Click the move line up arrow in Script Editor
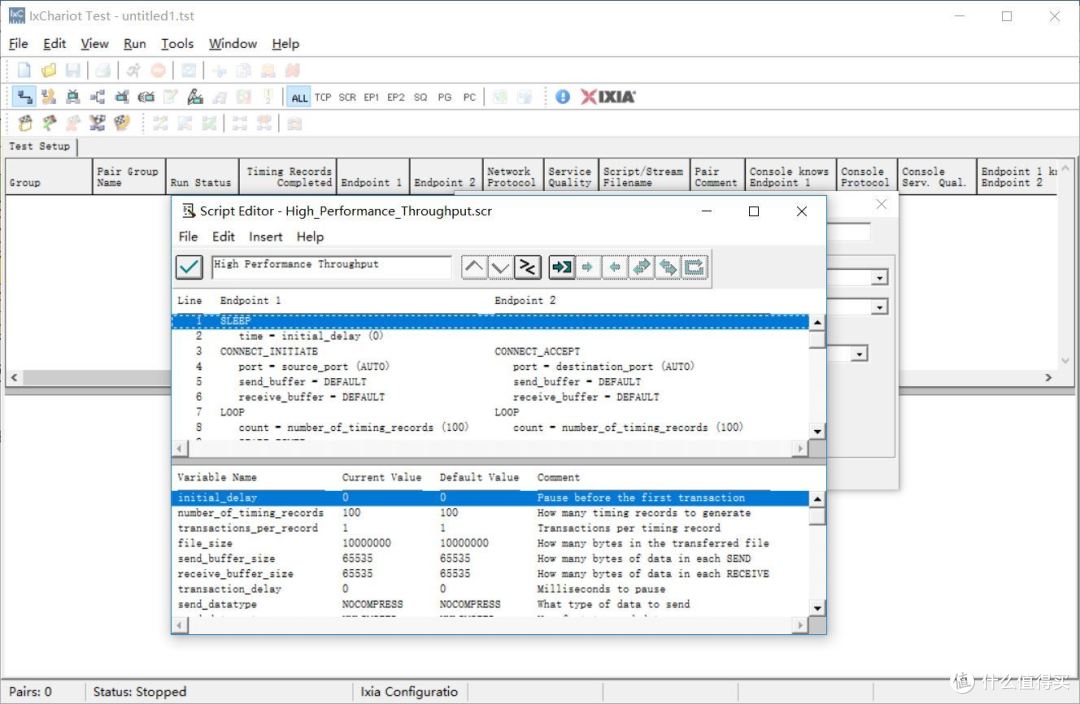 [x=474, y=267]
